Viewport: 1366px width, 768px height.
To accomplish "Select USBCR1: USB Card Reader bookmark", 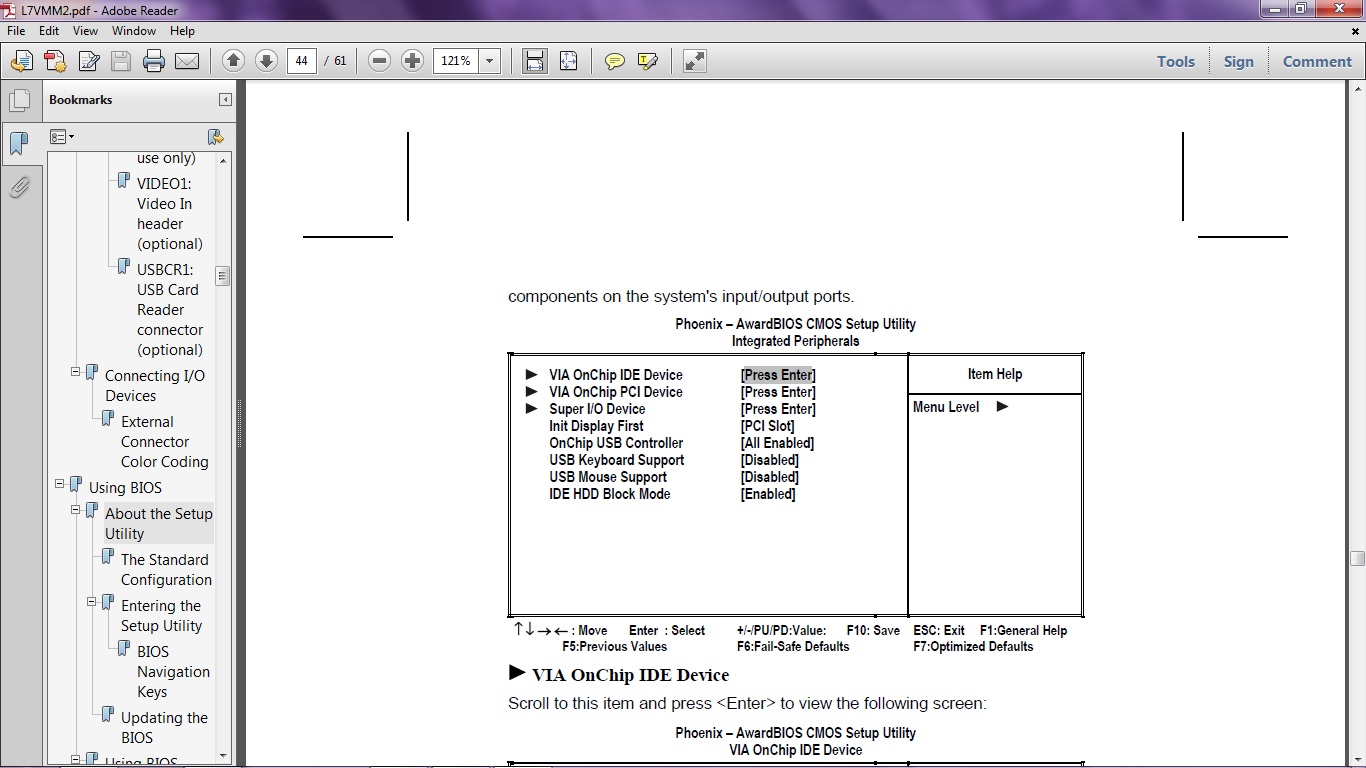I will (169, 310).
